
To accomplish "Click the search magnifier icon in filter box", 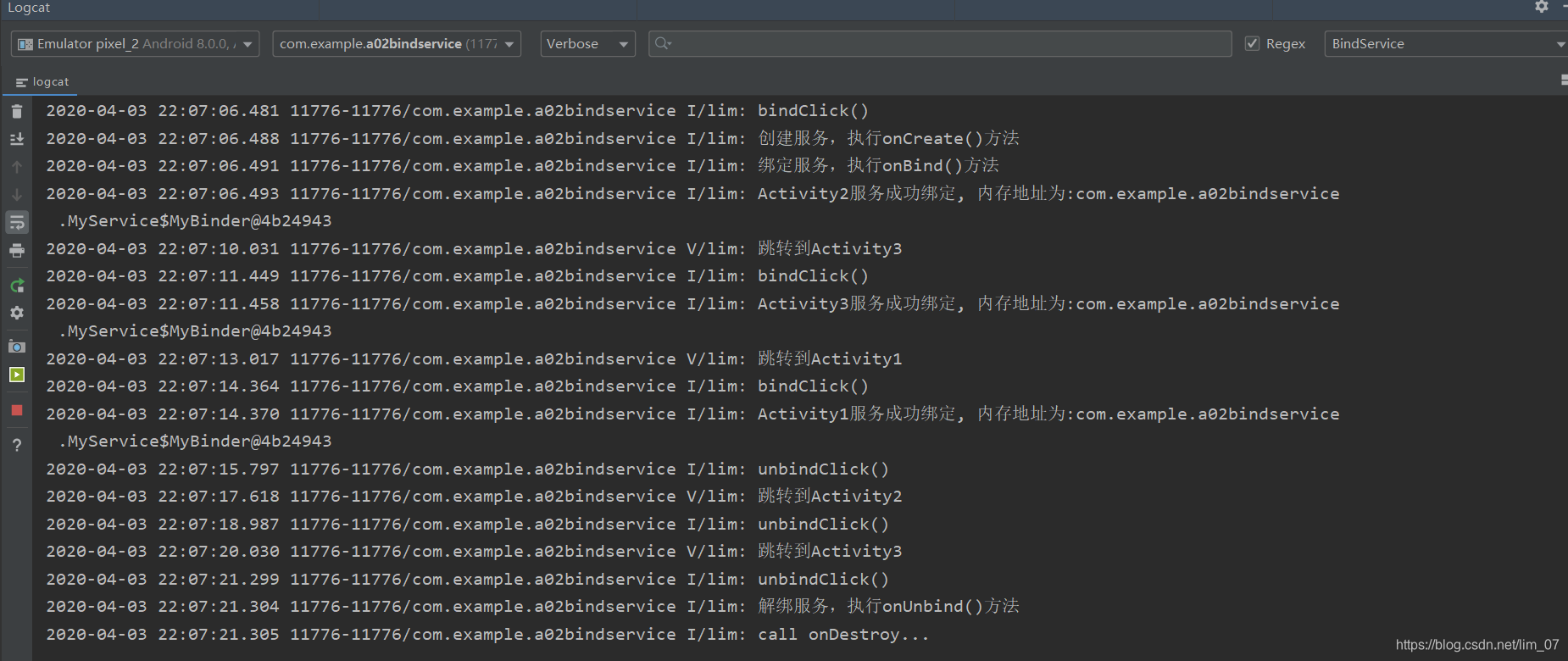I will tap(663, 44).
